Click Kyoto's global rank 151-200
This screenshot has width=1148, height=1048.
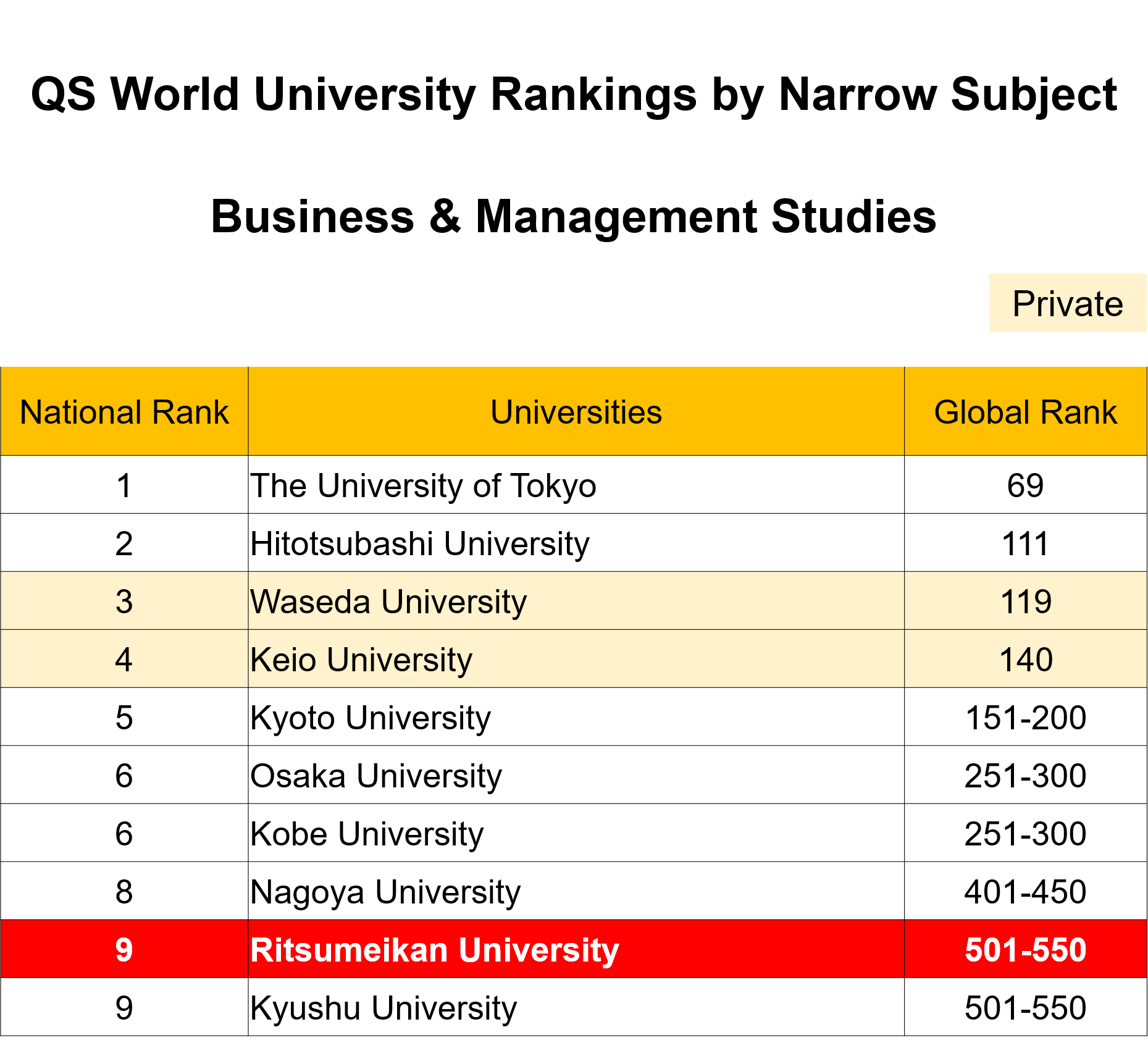point(1025,718)
